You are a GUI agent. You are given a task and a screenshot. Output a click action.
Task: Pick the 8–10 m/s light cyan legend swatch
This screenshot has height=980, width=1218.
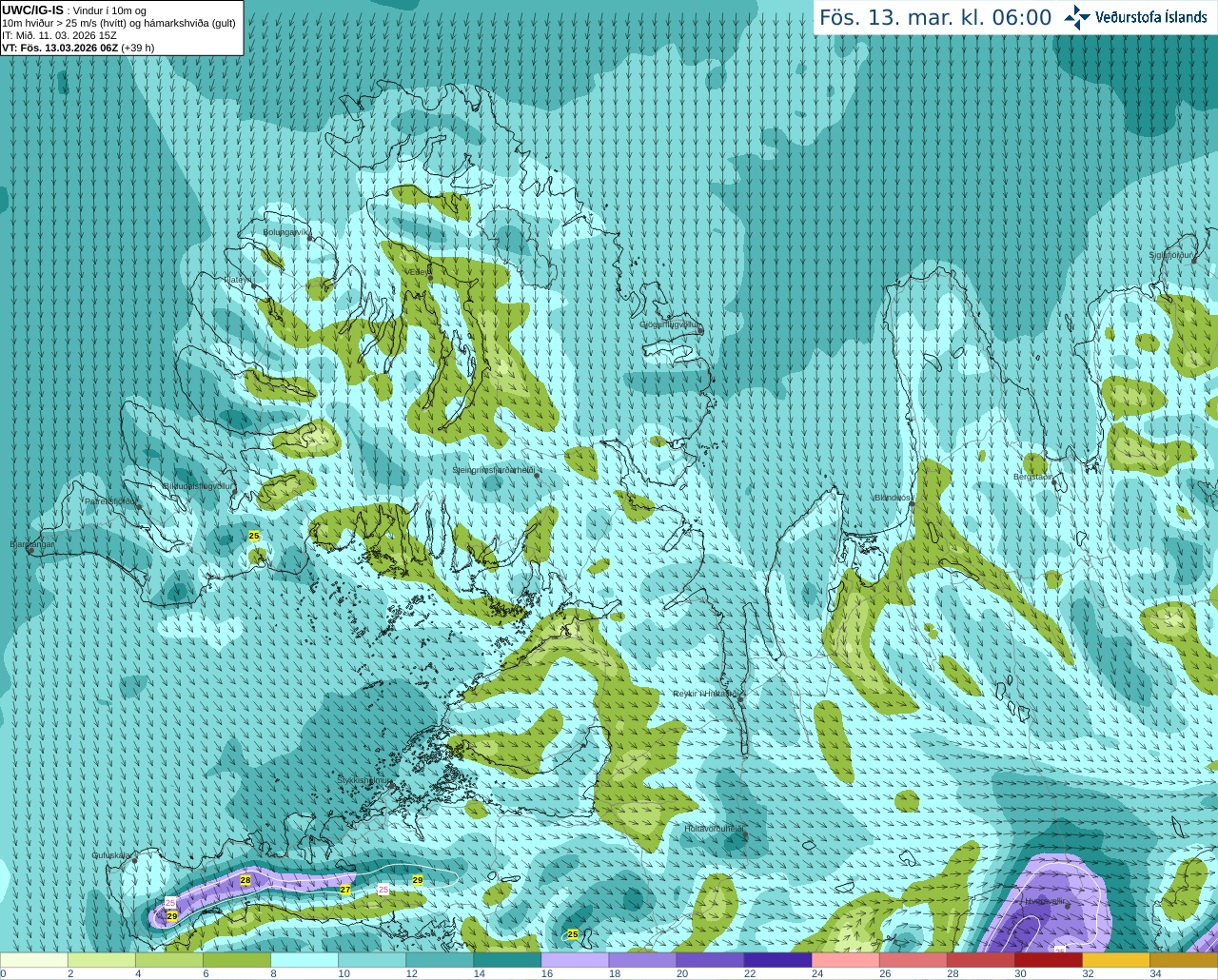tap(304, 960)
